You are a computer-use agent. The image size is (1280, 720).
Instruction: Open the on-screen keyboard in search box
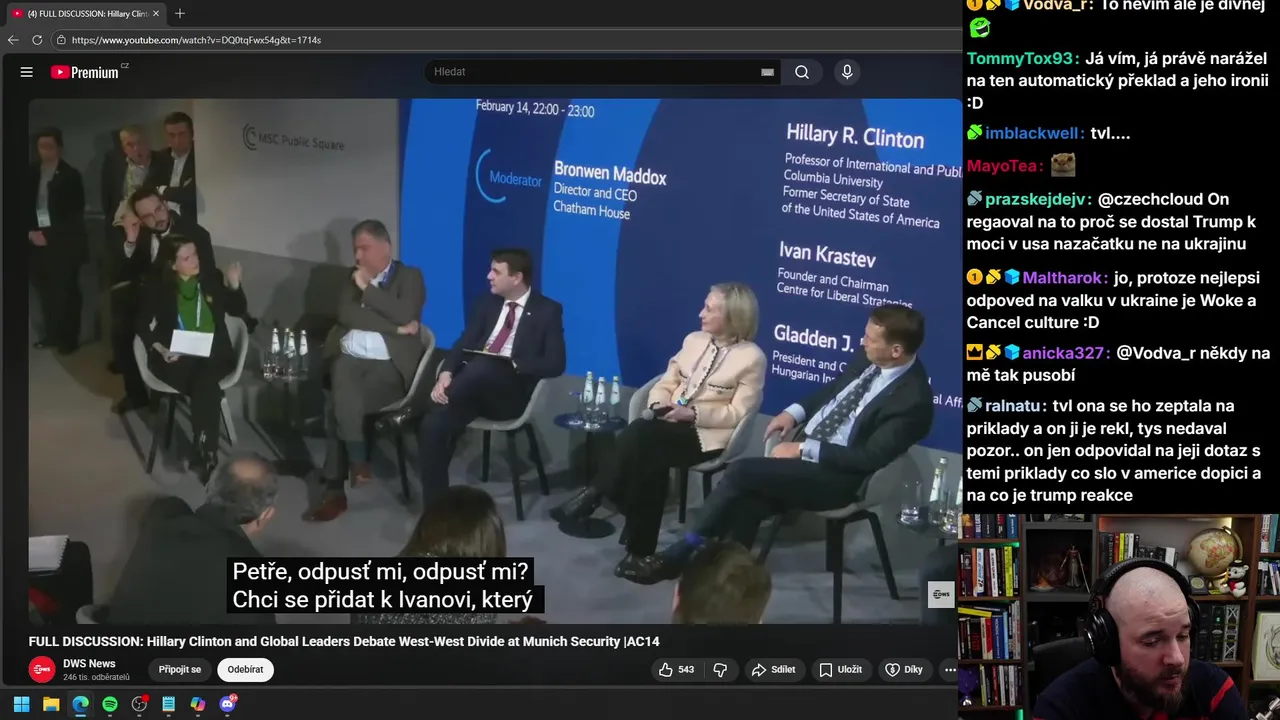(767, 72)
